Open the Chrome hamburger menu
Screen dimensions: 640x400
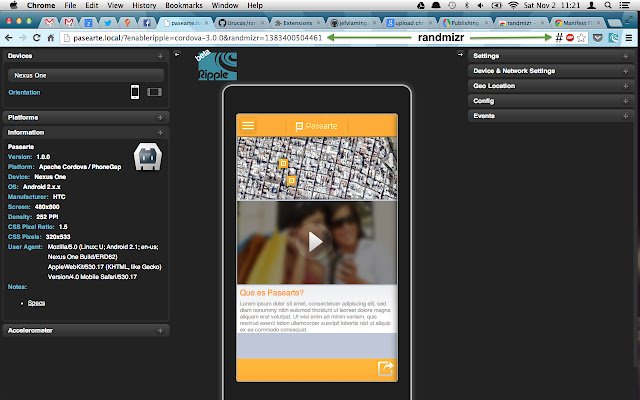629,38
